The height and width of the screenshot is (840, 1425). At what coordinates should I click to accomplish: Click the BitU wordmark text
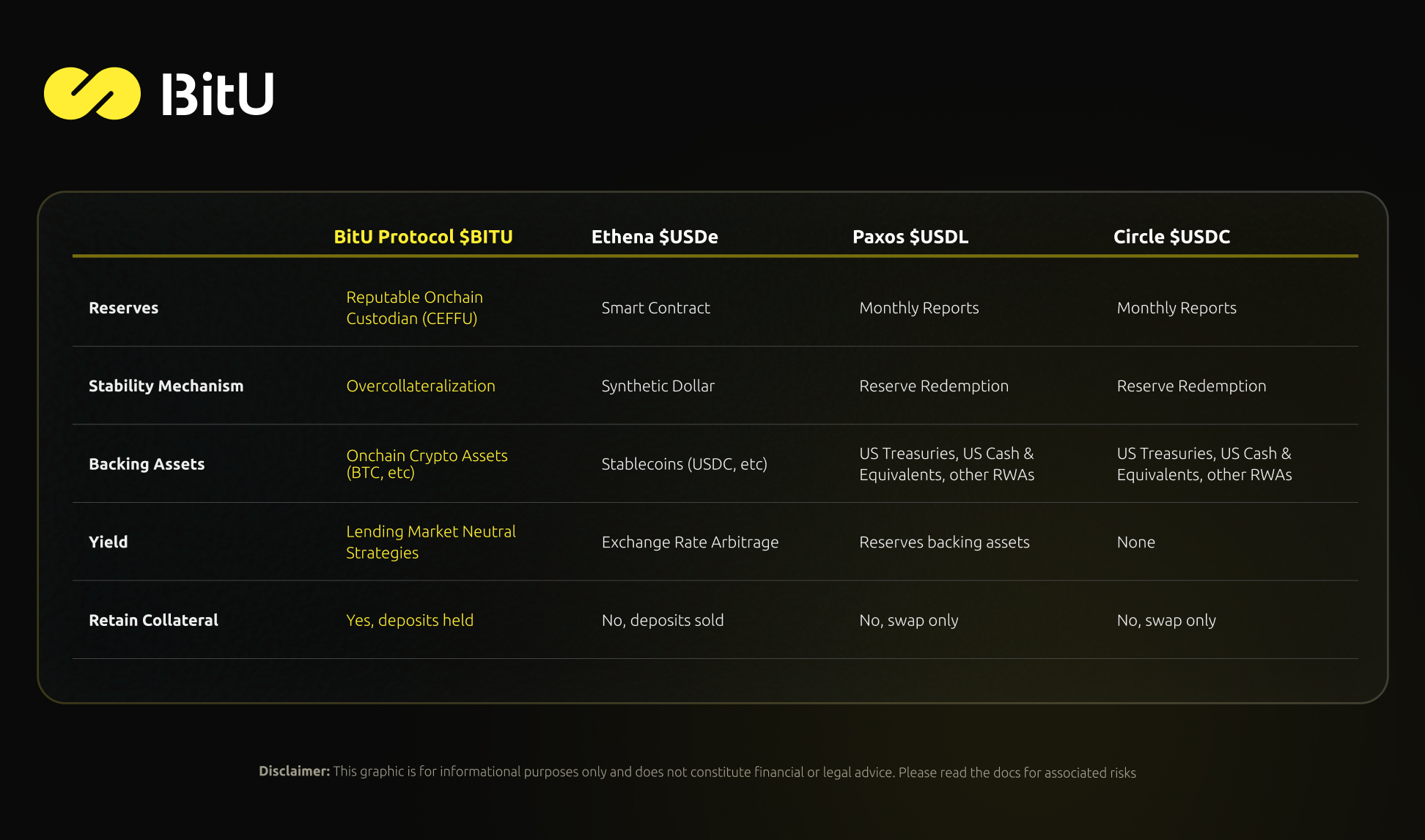click(218, 94)
